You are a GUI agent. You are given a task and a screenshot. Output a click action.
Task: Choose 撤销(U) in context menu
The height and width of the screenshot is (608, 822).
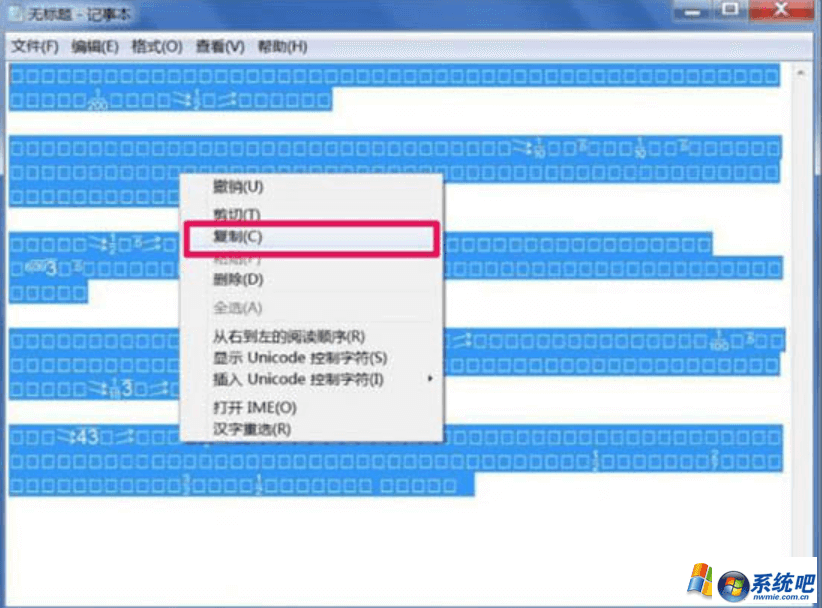point(311,187)
